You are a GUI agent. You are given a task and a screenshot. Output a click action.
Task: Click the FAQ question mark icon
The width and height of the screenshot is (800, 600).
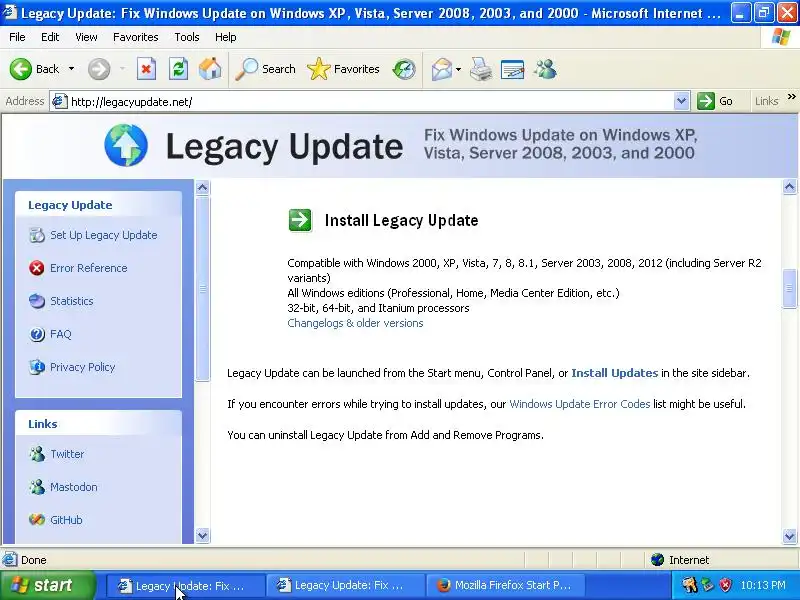pos(37,334)
